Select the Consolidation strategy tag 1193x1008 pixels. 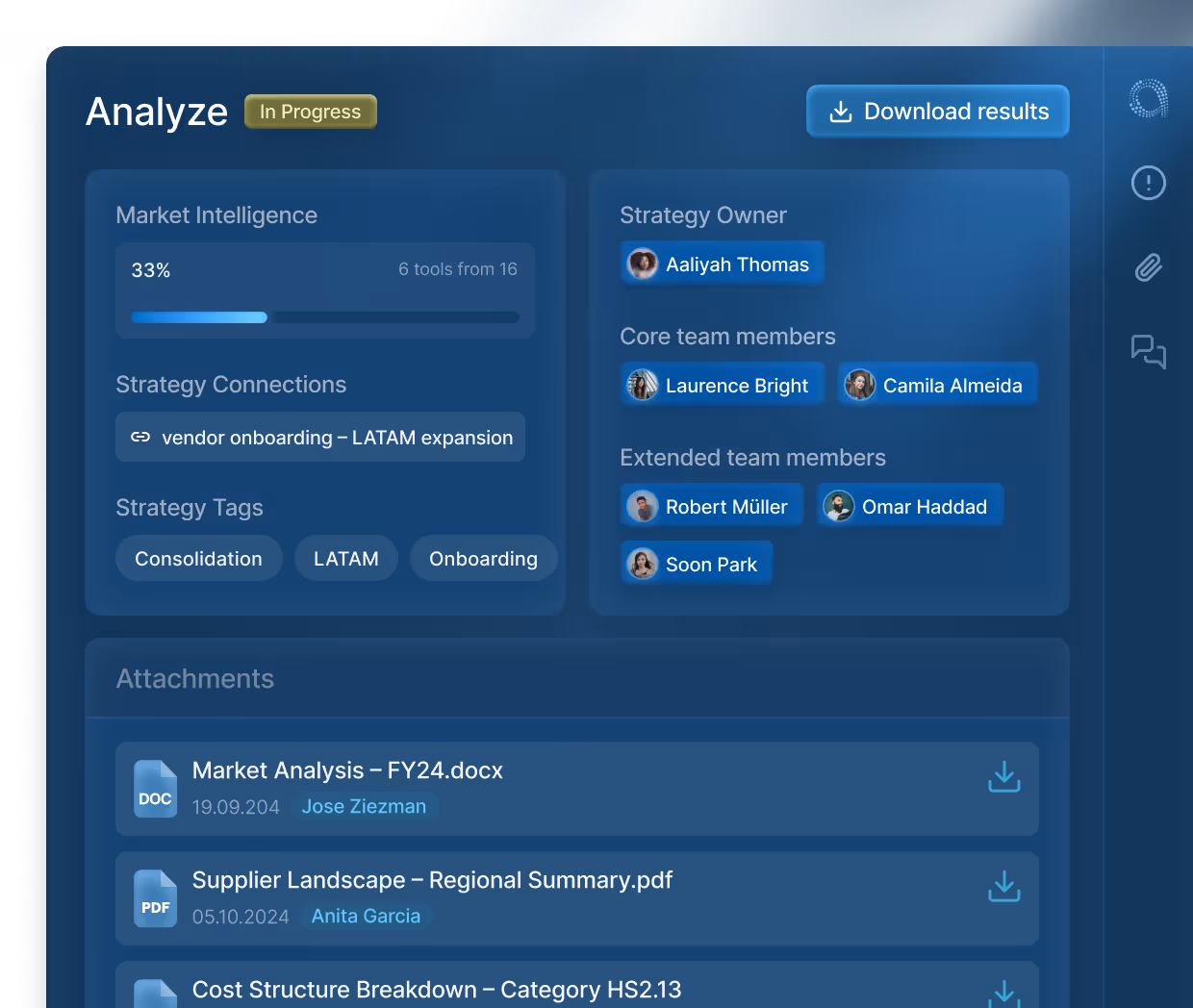tap(198, 558)
